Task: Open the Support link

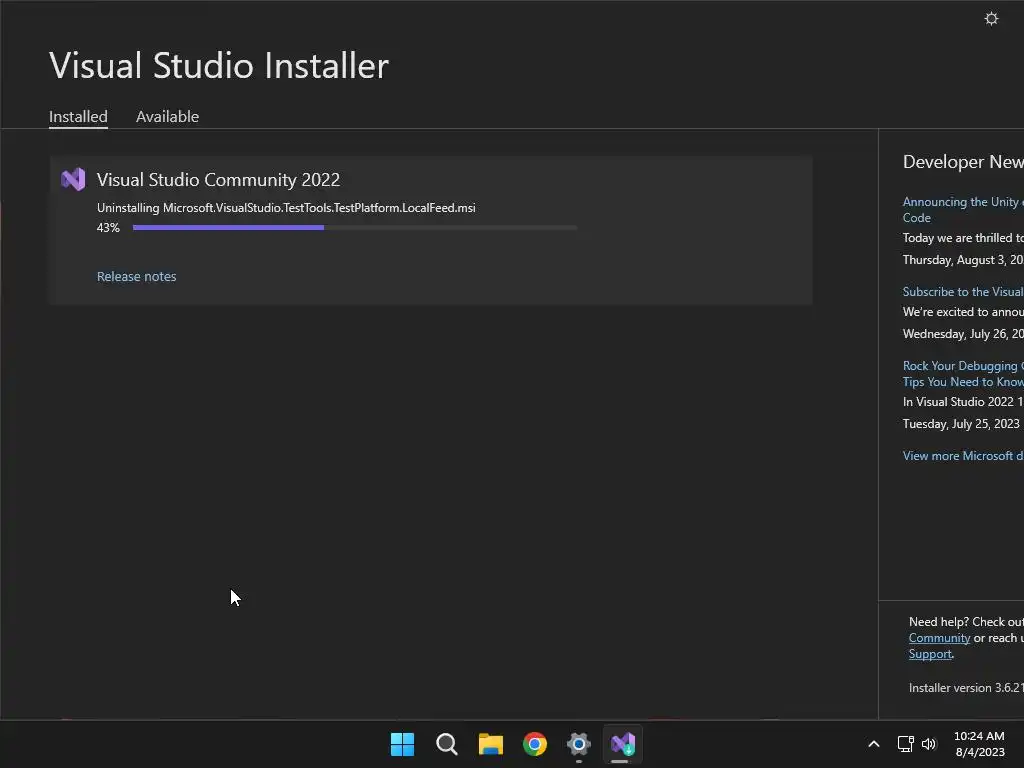Action: click(930, 654)
